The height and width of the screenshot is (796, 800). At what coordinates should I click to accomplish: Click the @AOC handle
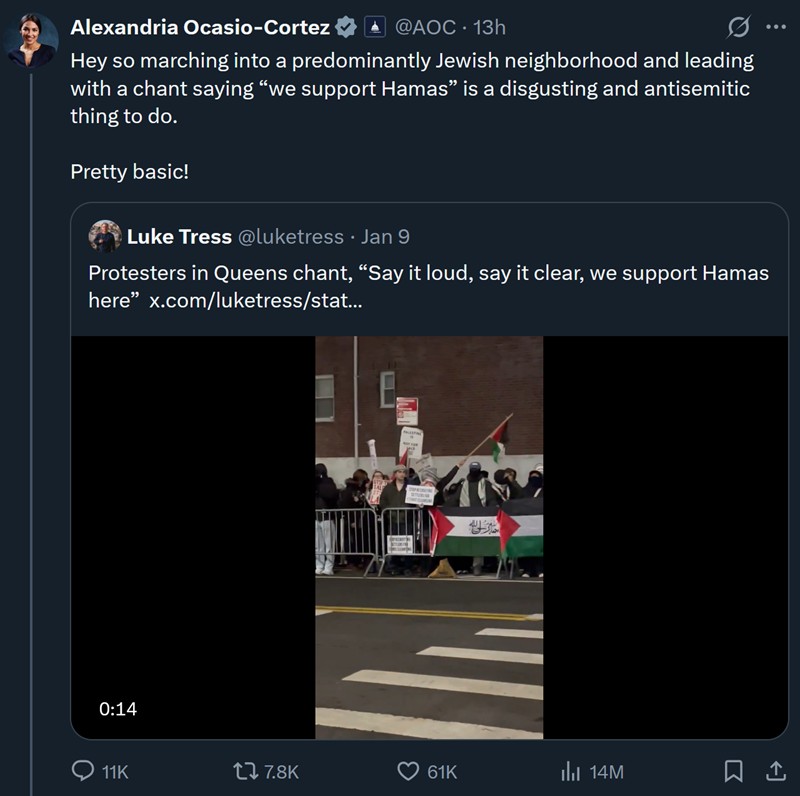(426, 27)
